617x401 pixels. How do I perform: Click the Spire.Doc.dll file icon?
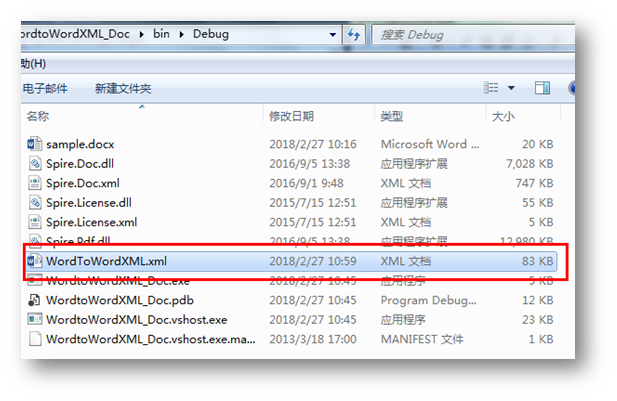[x=35, y=164]
